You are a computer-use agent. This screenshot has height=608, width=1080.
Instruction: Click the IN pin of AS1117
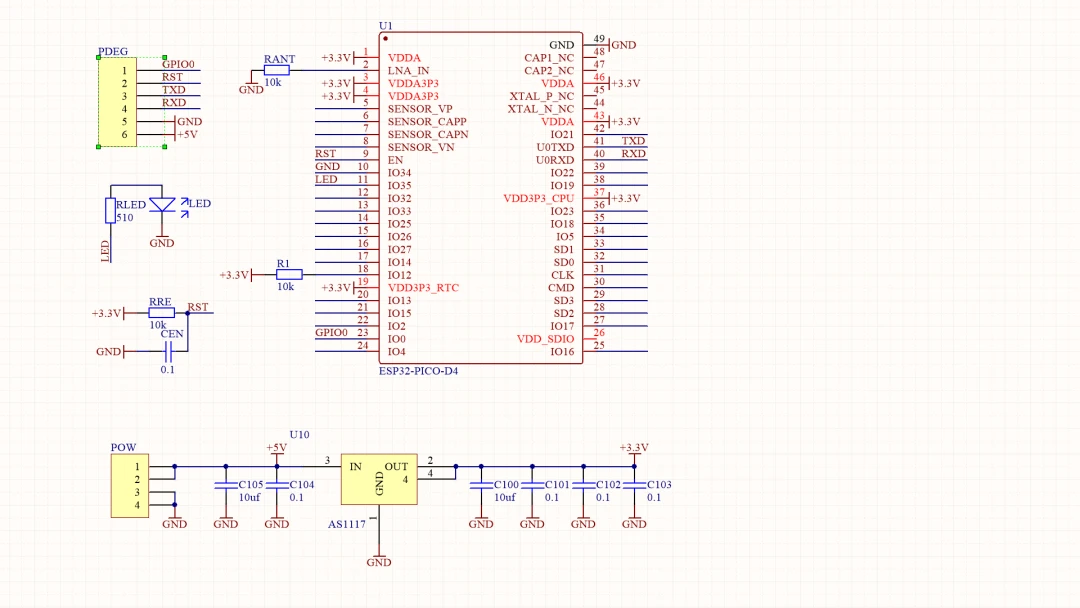(x=355, y=467)
